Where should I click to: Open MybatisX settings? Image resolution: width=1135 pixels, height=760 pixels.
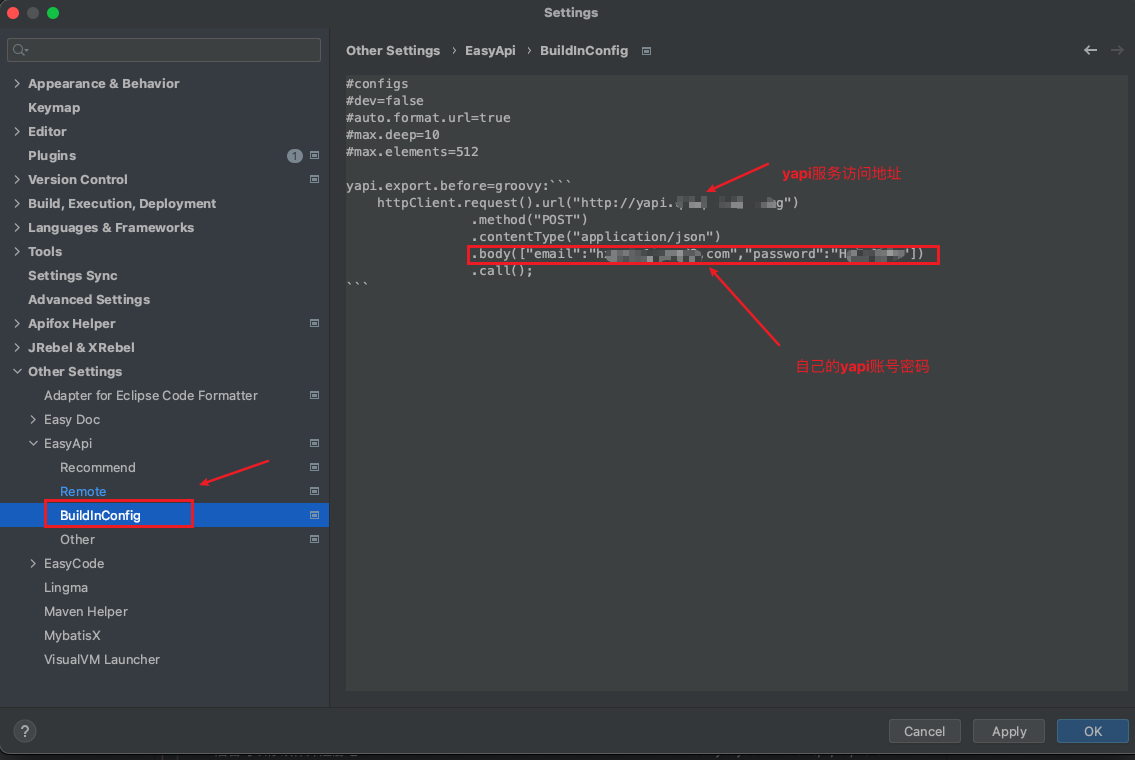72,636
